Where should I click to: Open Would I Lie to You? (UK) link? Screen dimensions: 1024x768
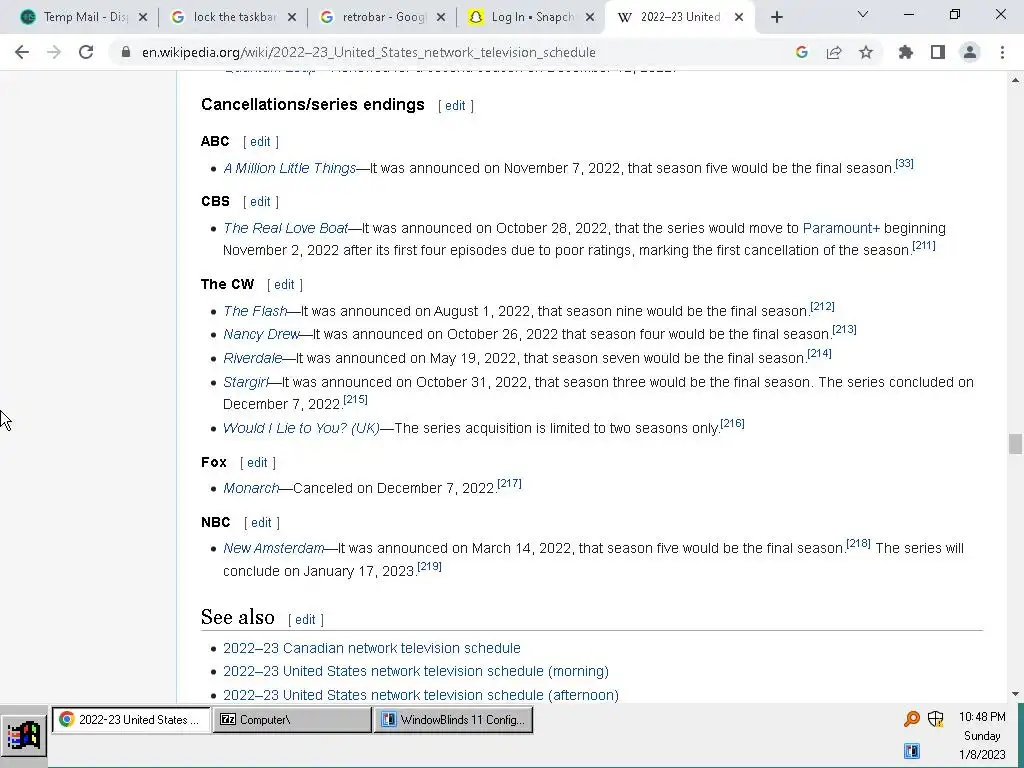301,428
